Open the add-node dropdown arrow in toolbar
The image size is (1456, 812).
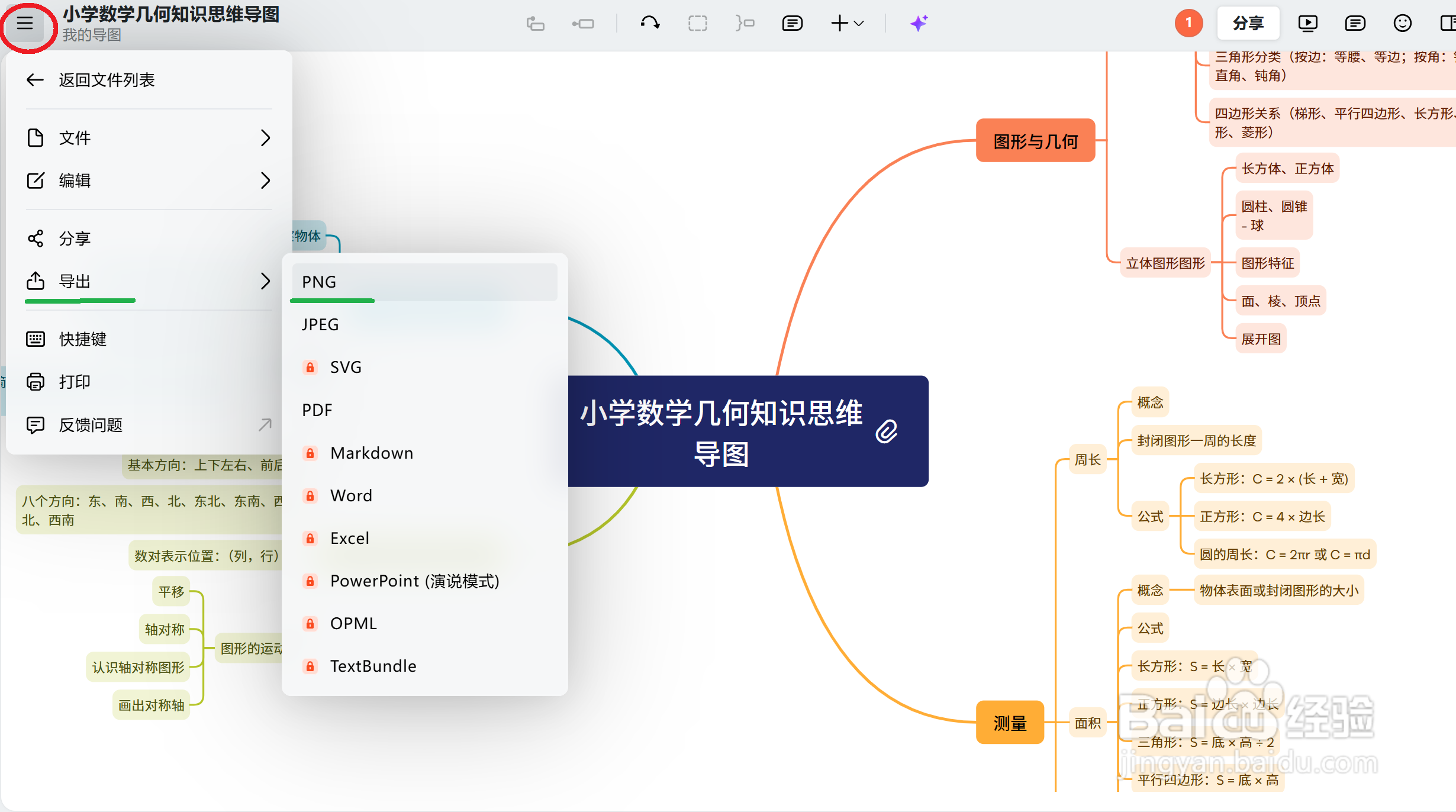tap(858, 24)
